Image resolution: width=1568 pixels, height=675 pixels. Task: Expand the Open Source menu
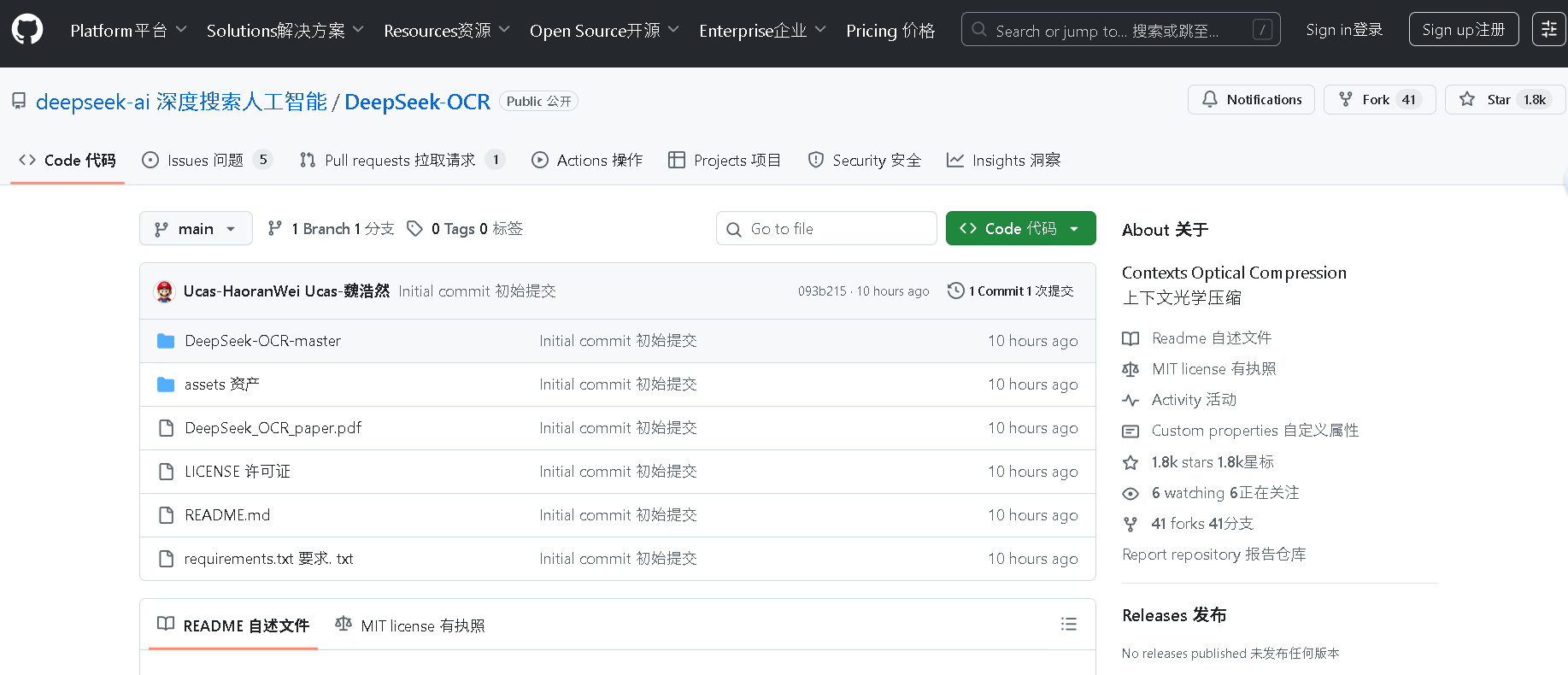coord(604,31)
